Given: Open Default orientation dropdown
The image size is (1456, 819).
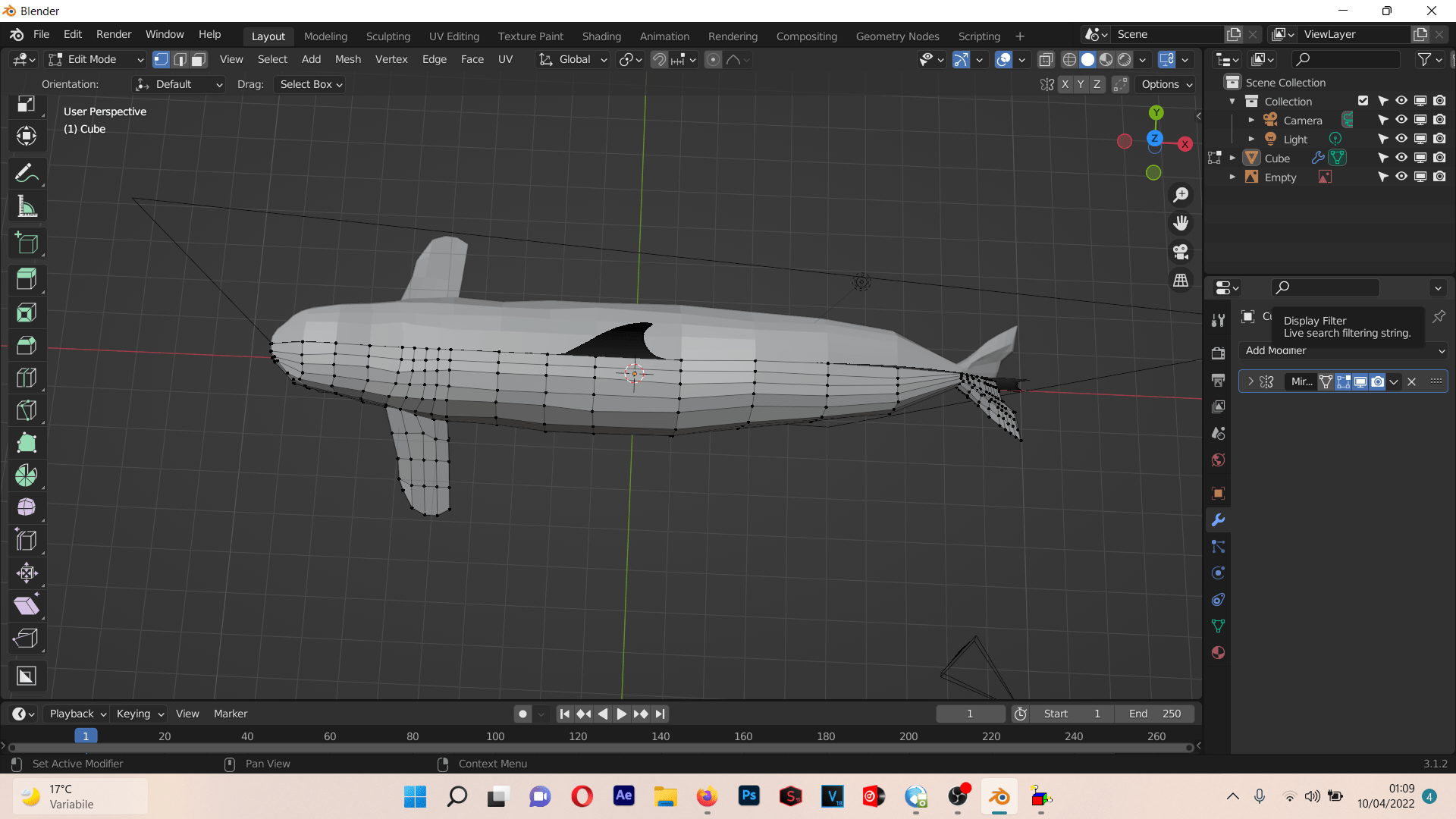Looking at the screenshot, I should tap(178, 84).
